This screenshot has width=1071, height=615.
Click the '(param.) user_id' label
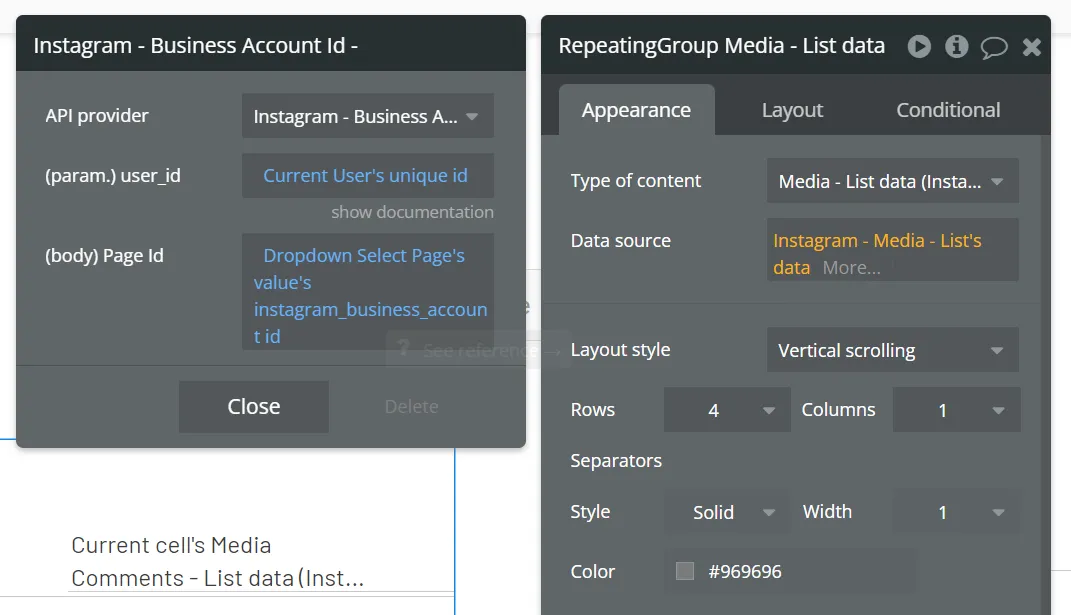(113, 176)
